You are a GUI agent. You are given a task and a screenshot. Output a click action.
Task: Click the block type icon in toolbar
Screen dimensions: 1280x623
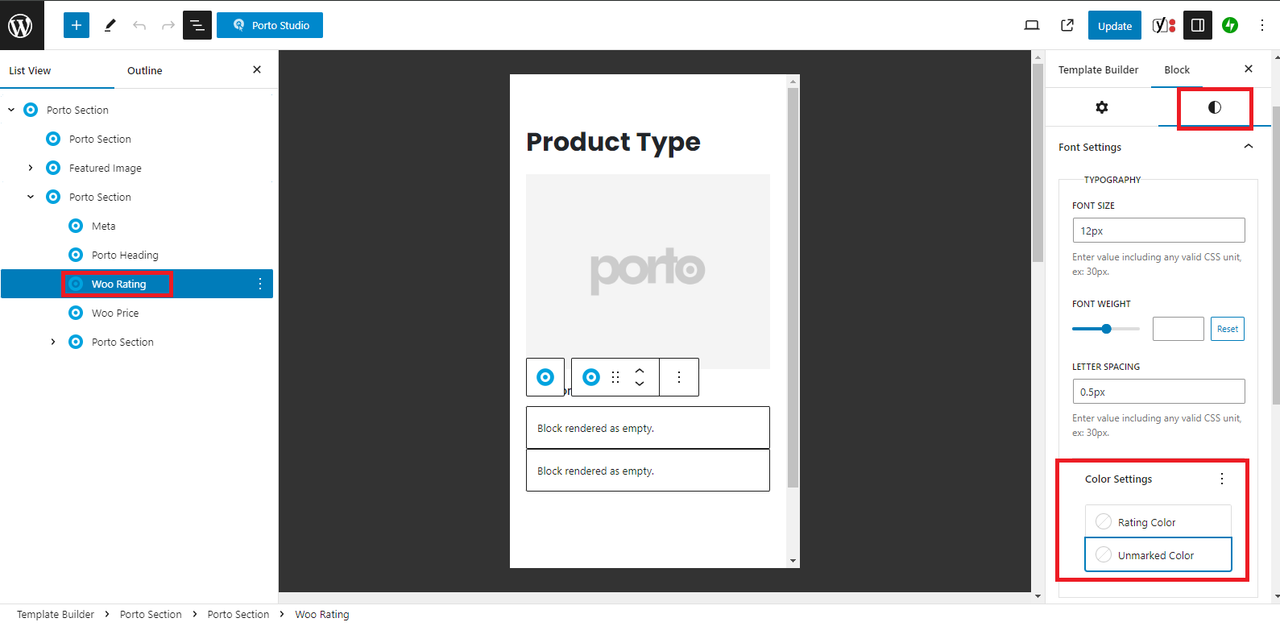[x=591, y=377]
